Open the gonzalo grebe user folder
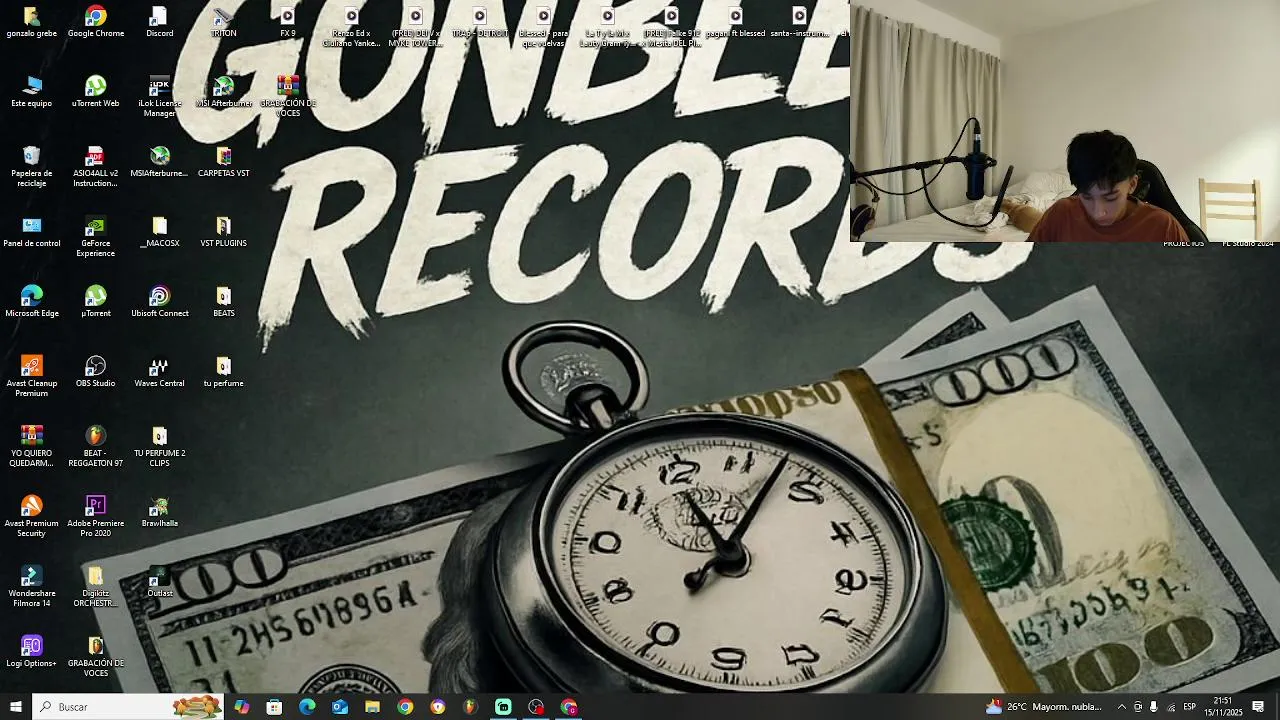The image size is (1280, 720). pyautogui.click(x=31, y=22)
